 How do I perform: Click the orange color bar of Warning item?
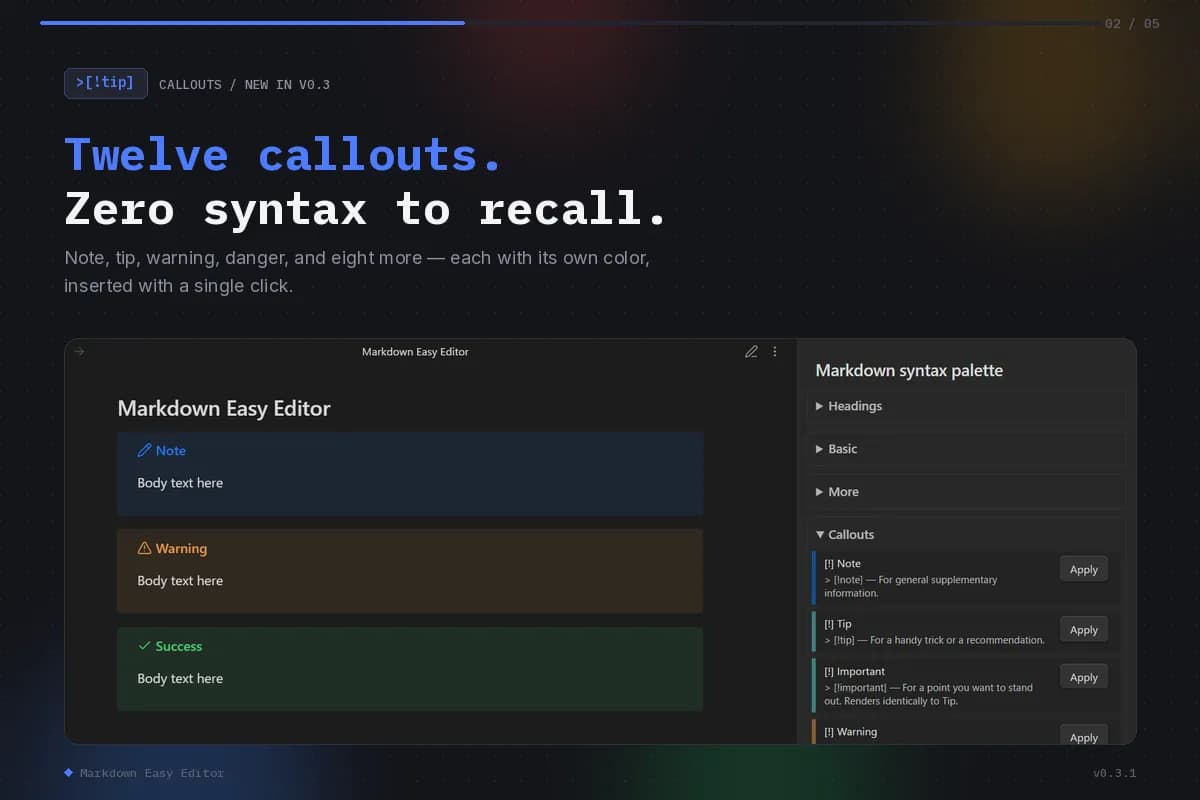[x=814, y=732]
